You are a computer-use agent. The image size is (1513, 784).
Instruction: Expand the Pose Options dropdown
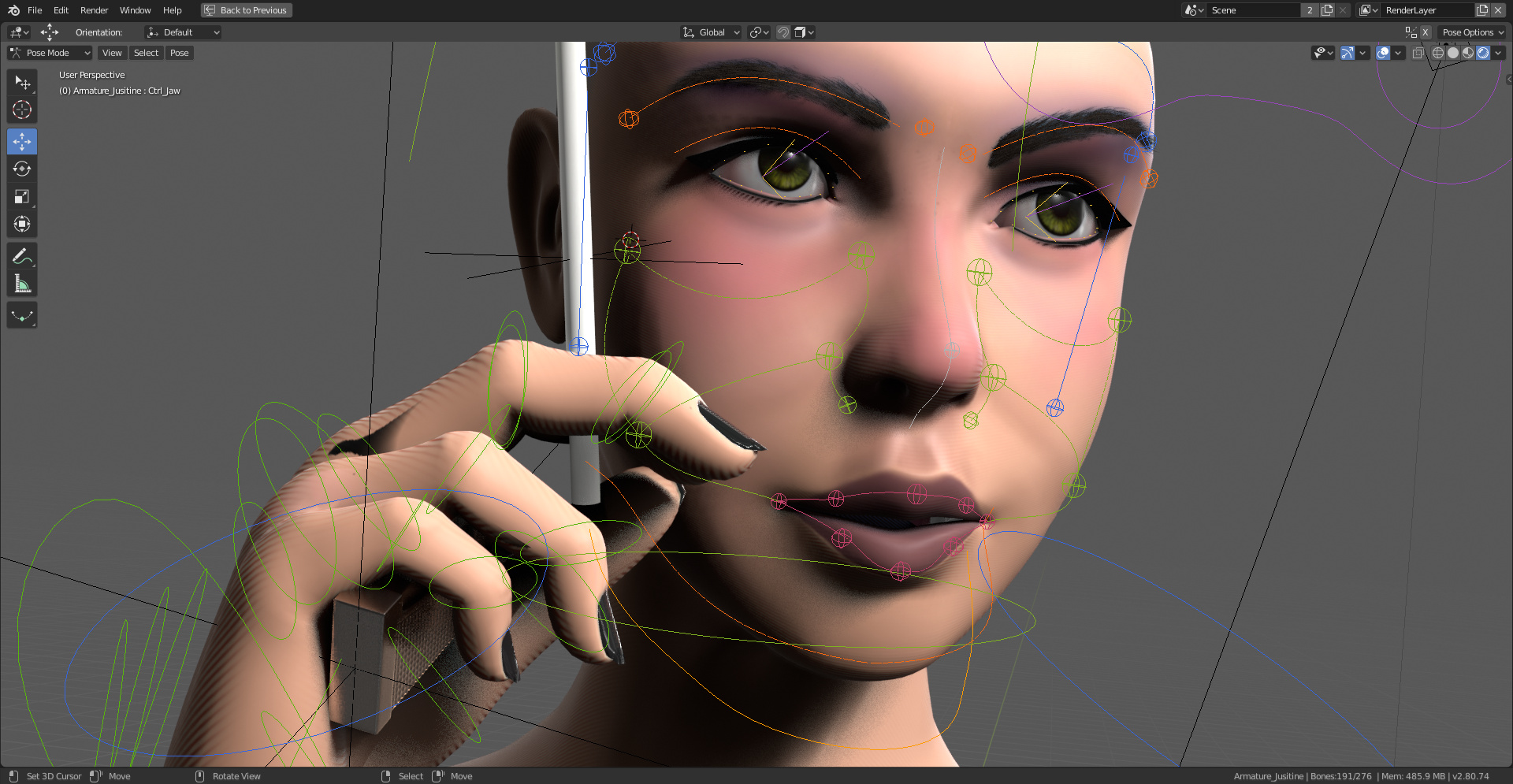1471,32
